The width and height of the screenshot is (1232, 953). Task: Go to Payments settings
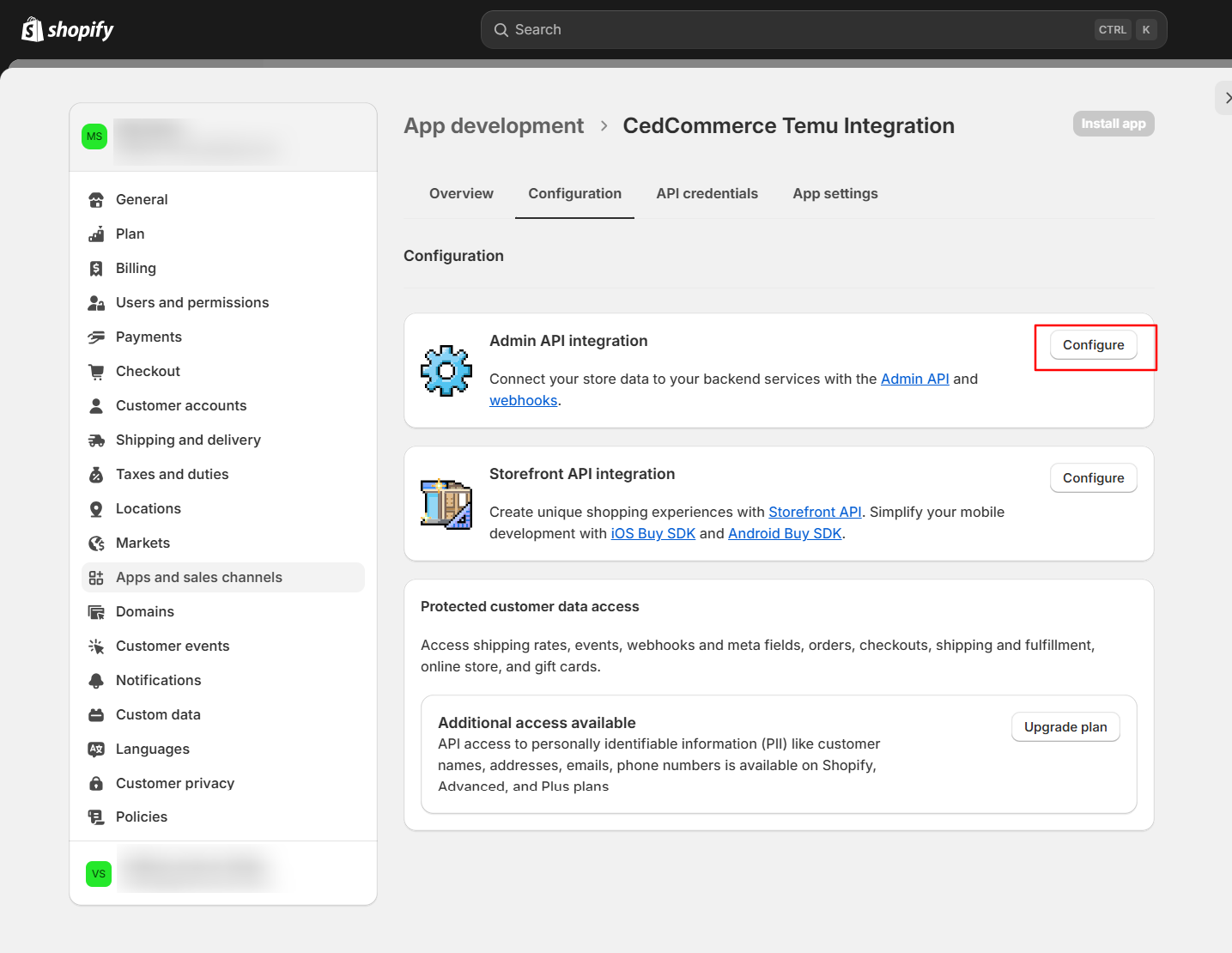(223, 337)
